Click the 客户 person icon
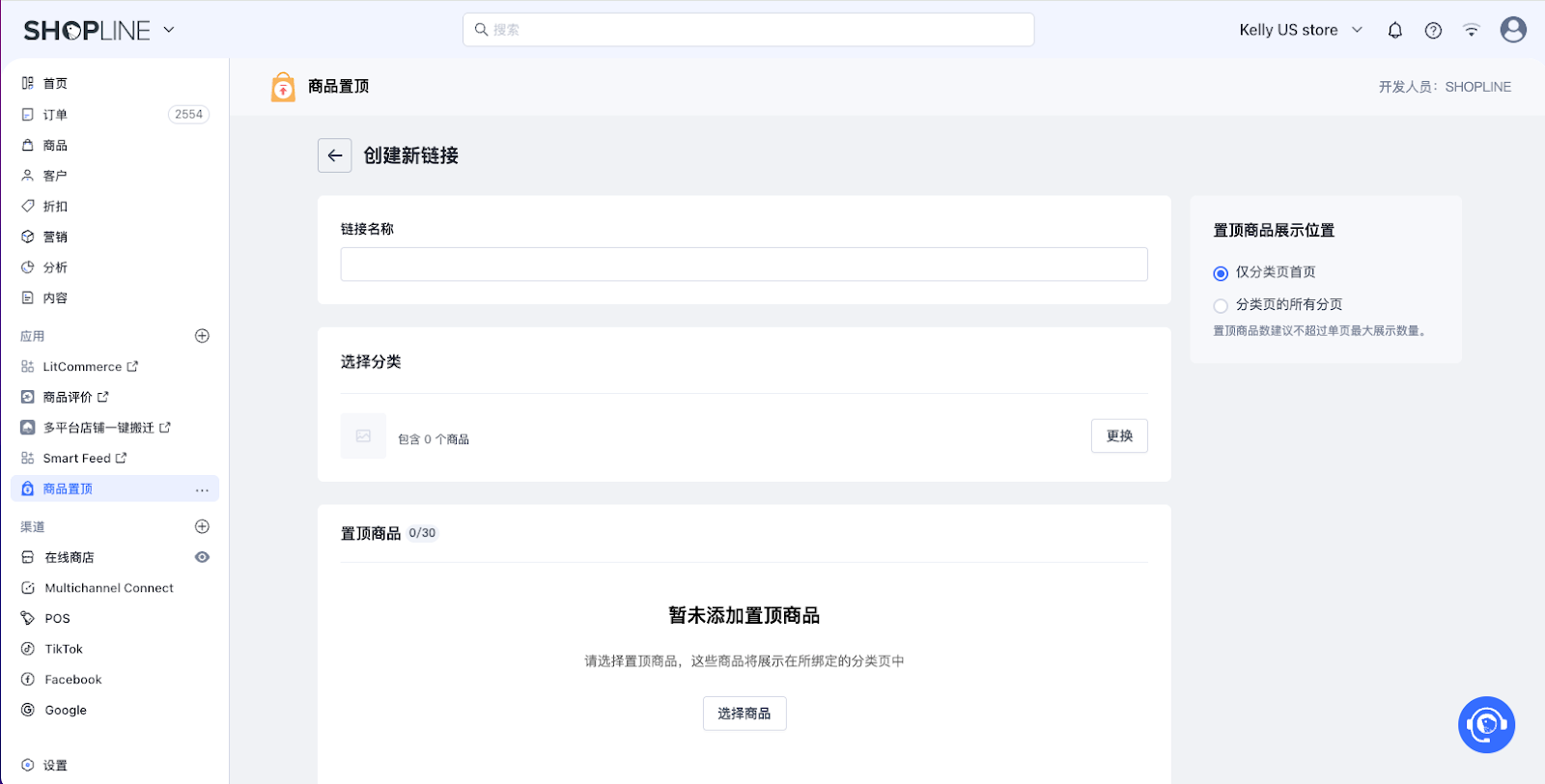1545x784 pixels. 28,176
